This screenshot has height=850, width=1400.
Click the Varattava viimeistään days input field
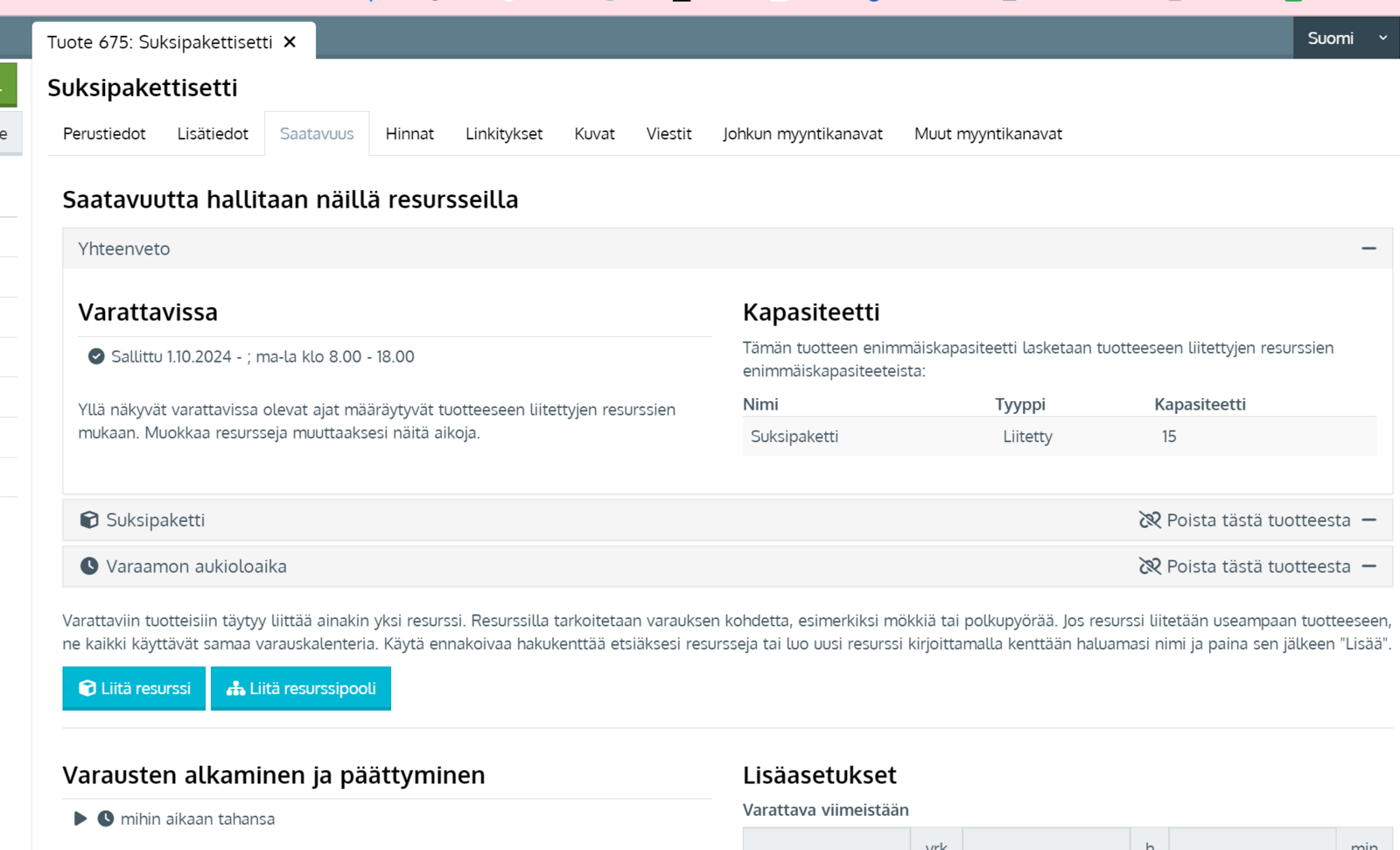[826, 839]
